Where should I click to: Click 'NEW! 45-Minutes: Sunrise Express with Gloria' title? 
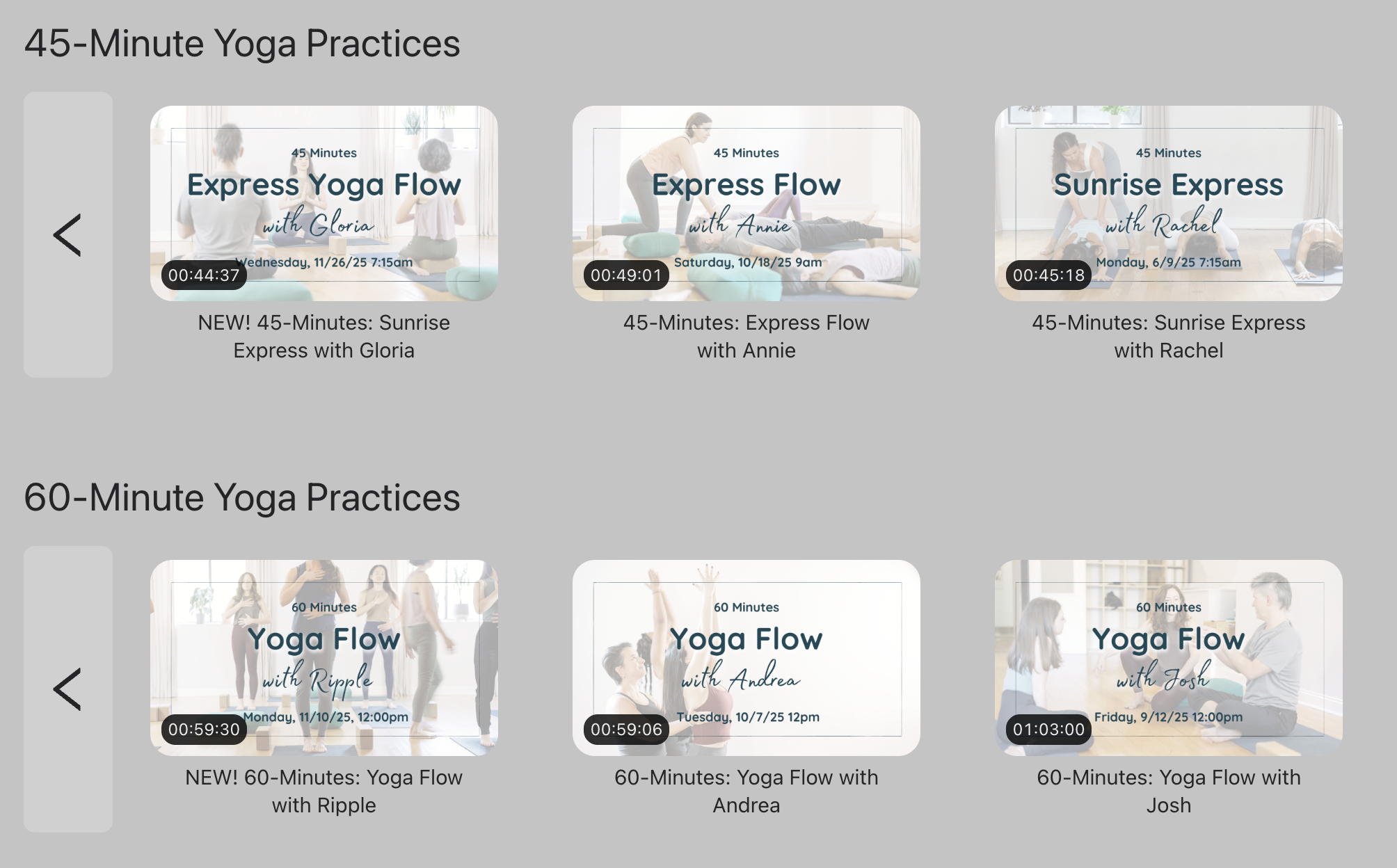click(x=324, y=337)
